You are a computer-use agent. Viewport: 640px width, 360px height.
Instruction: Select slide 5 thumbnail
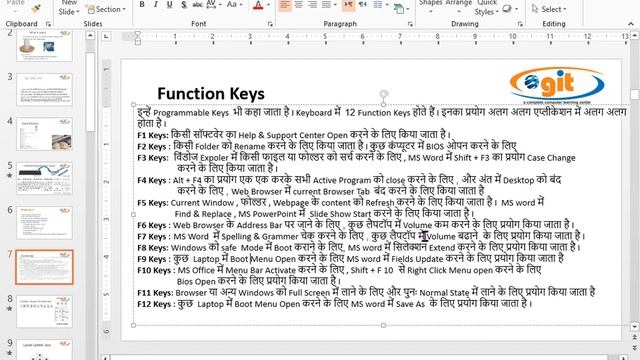click(x=44, y=178)
